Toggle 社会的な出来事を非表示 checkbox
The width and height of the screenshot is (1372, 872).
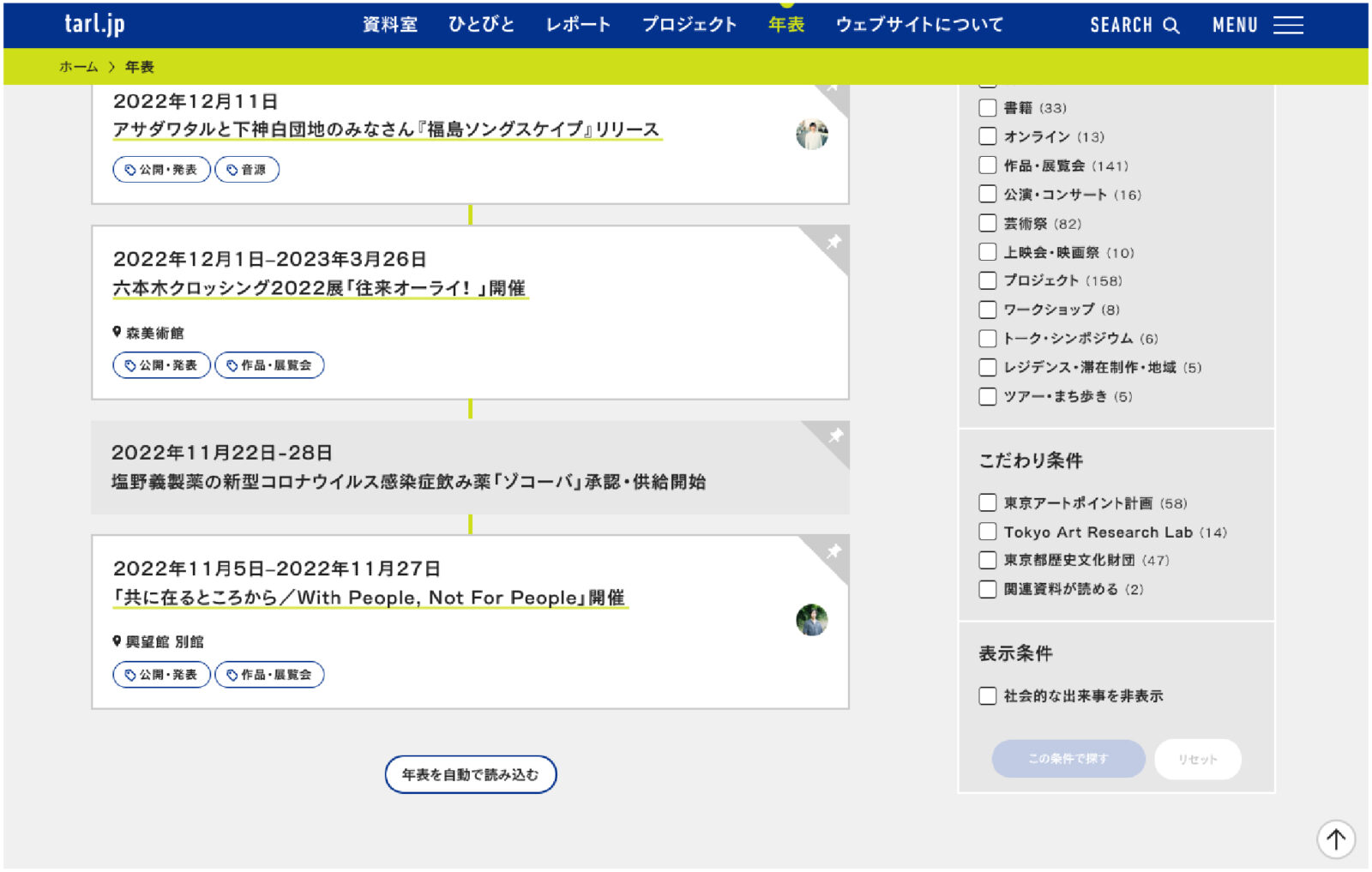click(988, 695)
